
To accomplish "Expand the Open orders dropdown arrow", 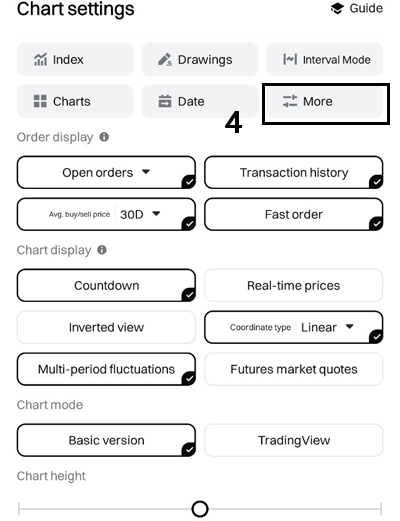I will tap(146, 172).
